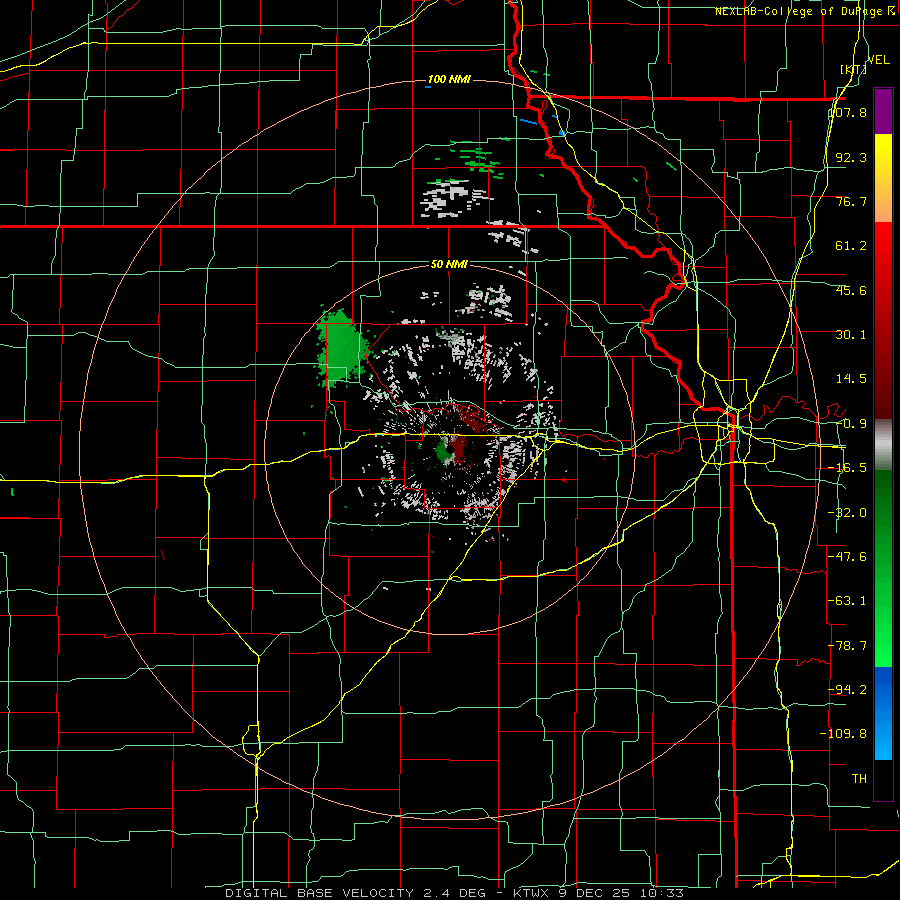Click the -32.0 value on velocity scale

(x=848, y=513)
